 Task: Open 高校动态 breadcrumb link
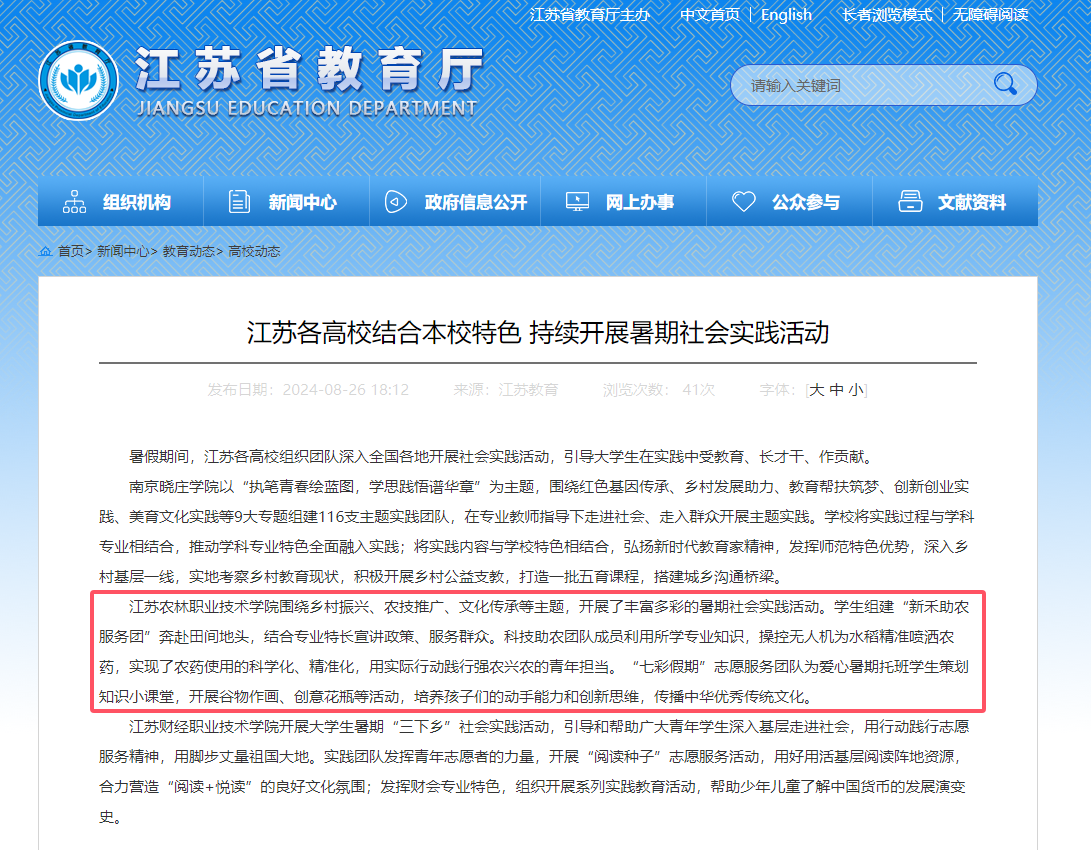[254, 251]
